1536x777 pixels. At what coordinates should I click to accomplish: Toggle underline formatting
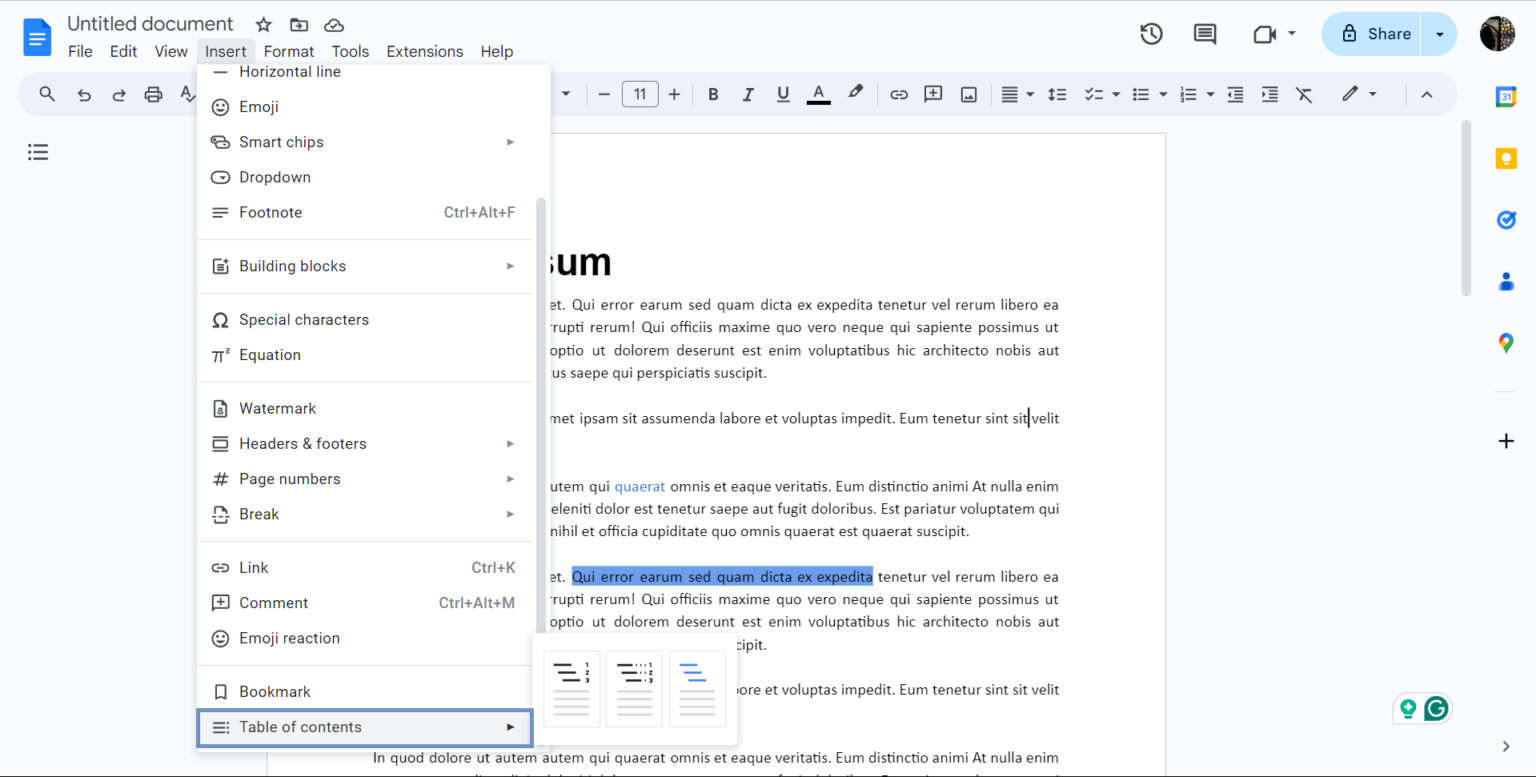click(781, 93)
